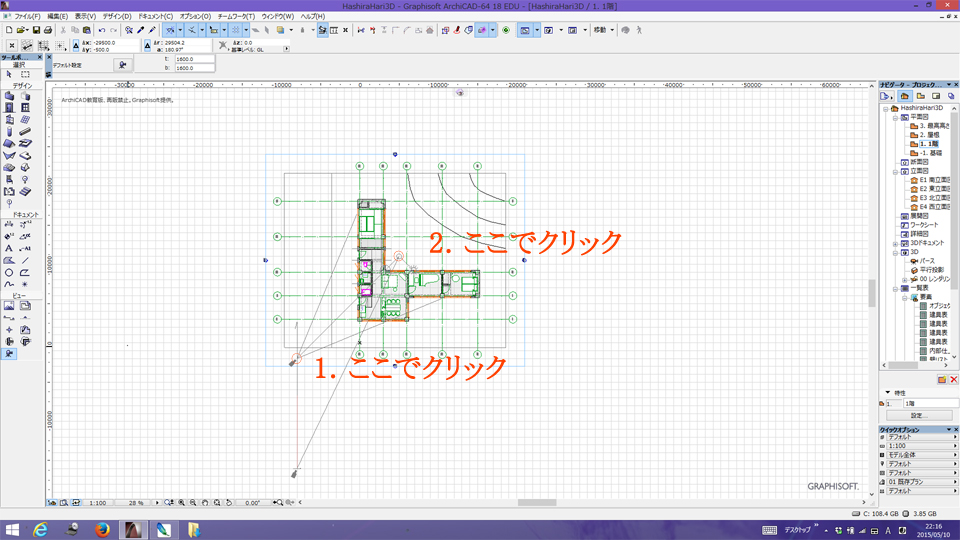Select the Marquee tool

(x=25, y=74)
